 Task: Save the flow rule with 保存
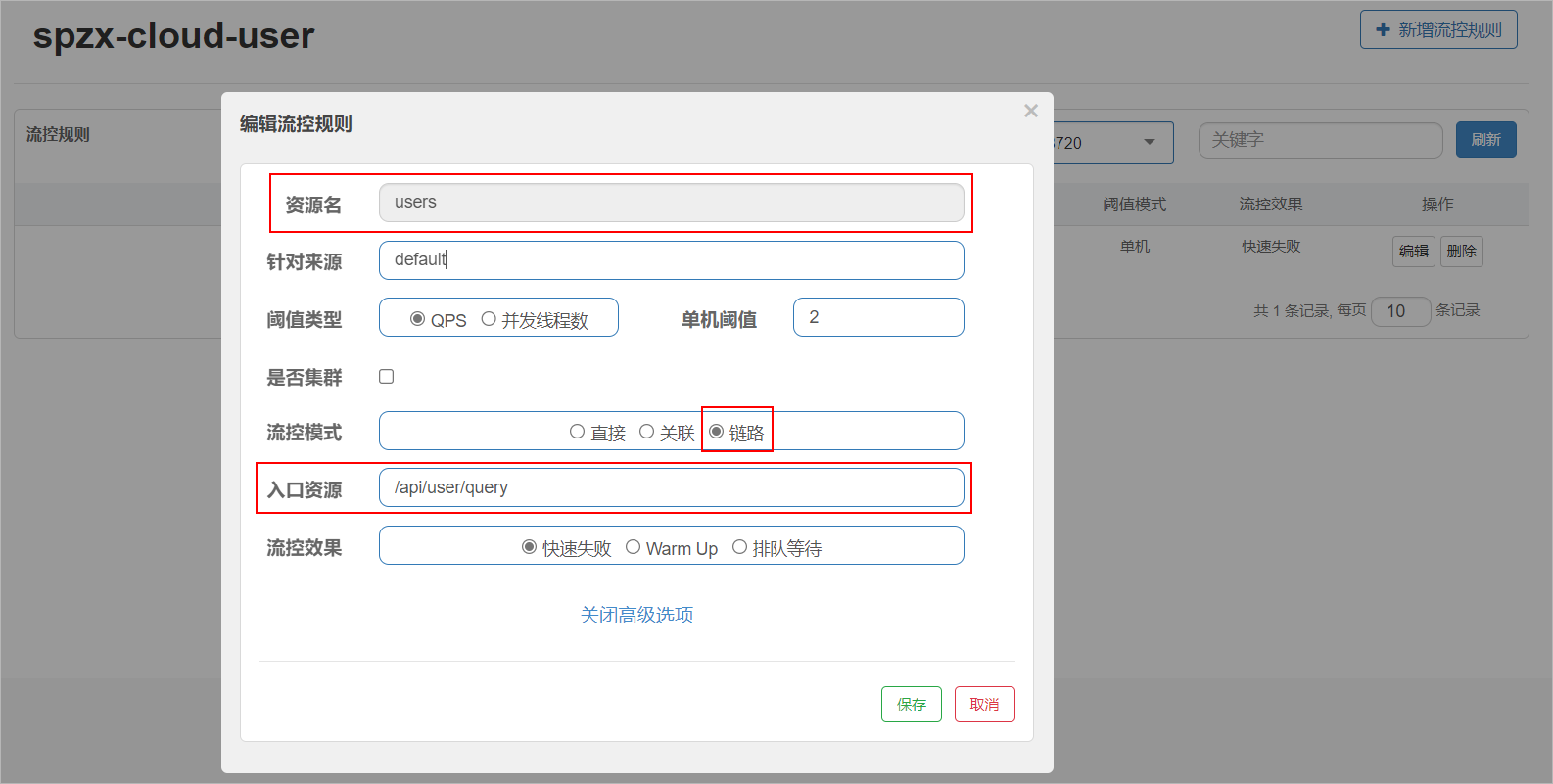(x=911, y=704)
